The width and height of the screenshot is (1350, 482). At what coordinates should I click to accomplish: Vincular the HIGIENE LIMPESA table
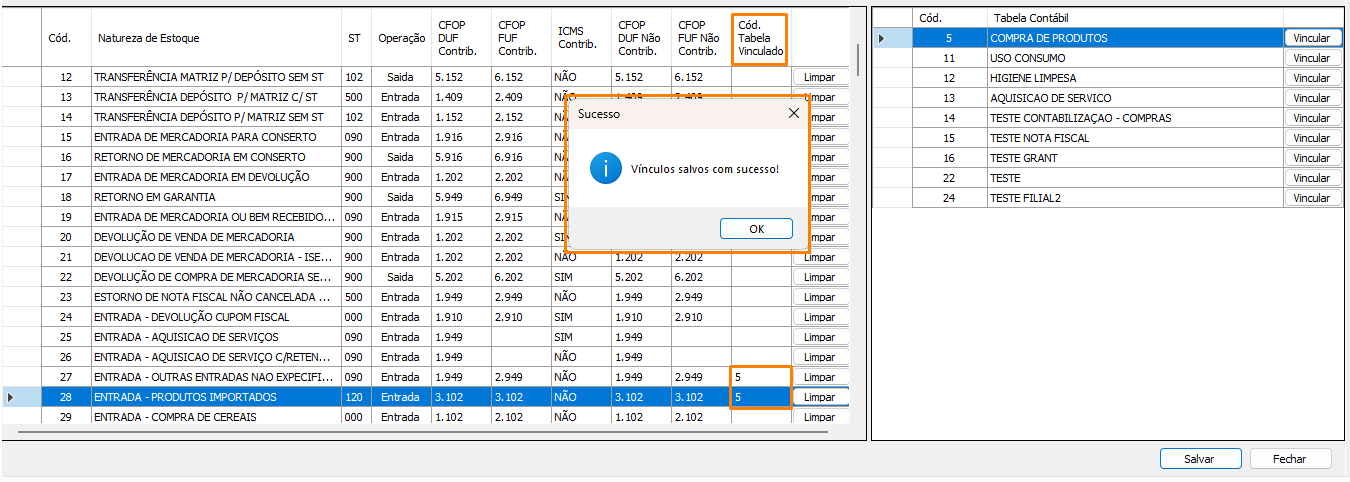point(1312,78)
